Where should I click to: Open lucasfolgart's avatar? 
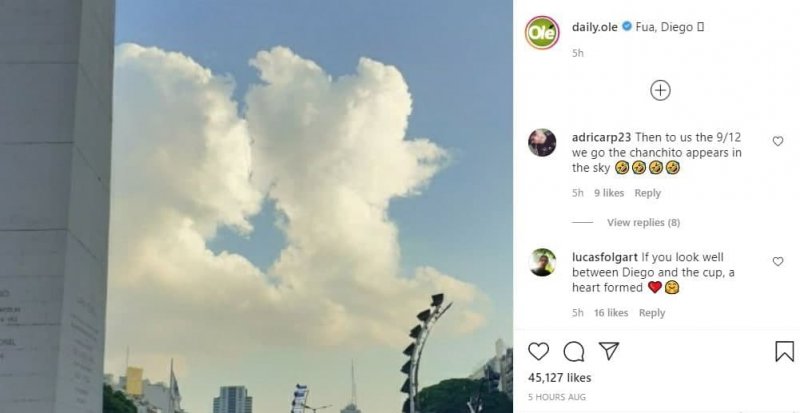click(542, 262)
